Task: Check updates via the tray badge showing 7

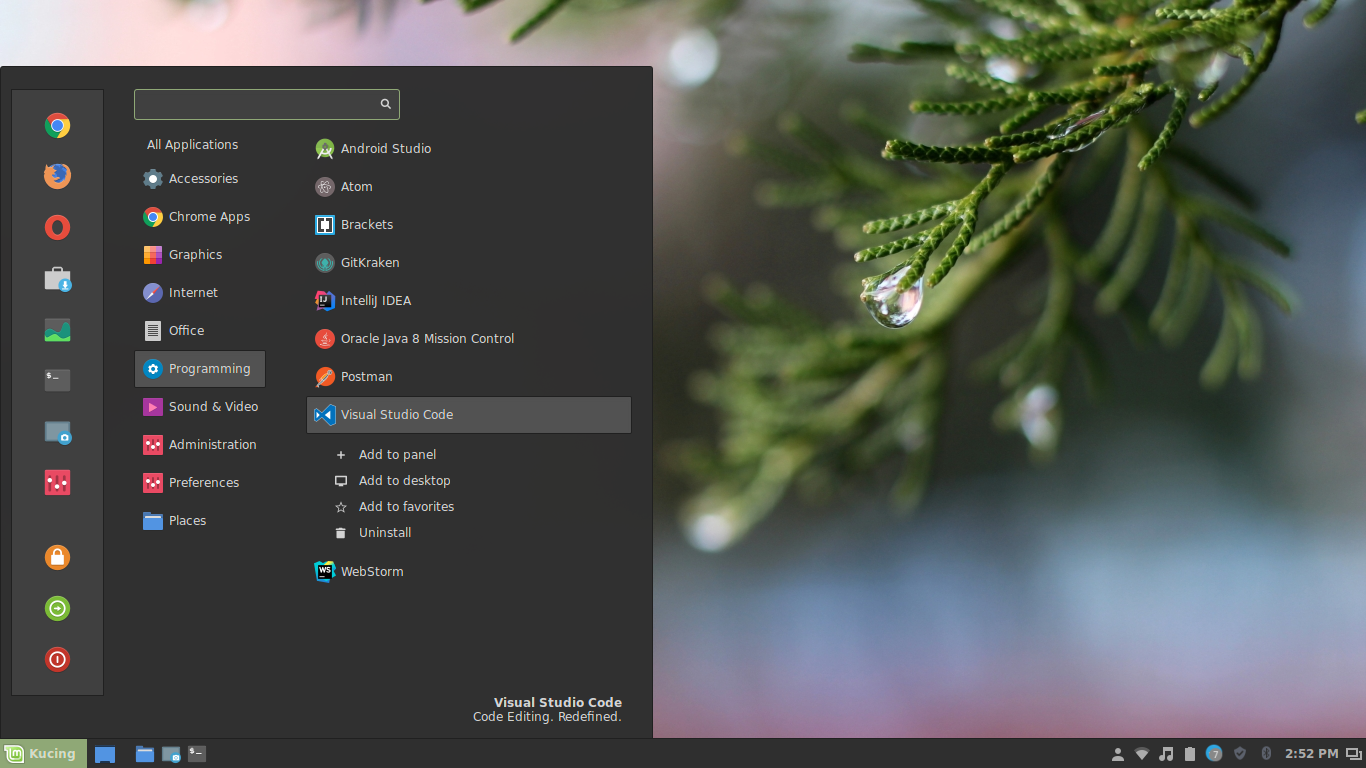Action: (x=1213, y=753)
